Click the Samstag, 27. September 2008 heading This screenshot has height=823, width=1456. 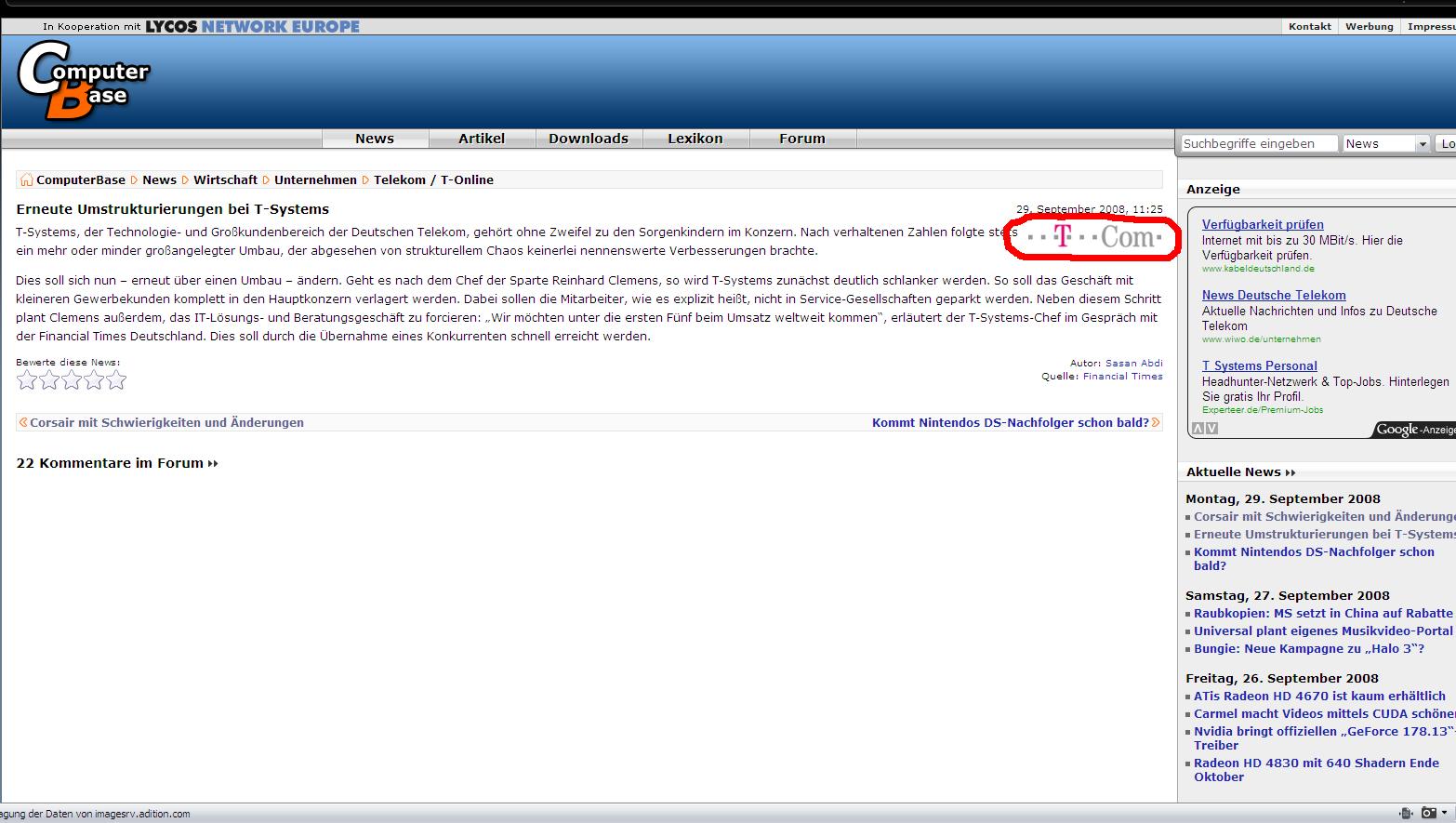[x=1288, y=596]
